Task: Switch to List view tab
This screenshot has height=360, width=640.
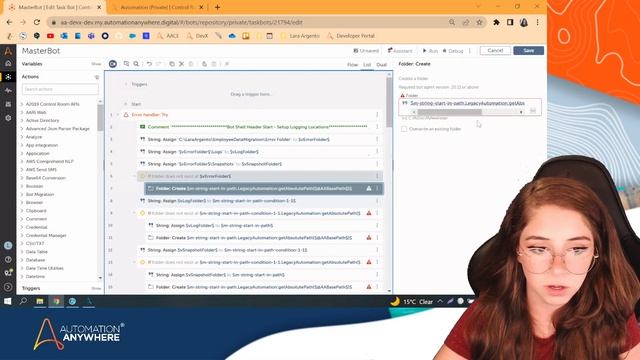Action: coord(367,65)
